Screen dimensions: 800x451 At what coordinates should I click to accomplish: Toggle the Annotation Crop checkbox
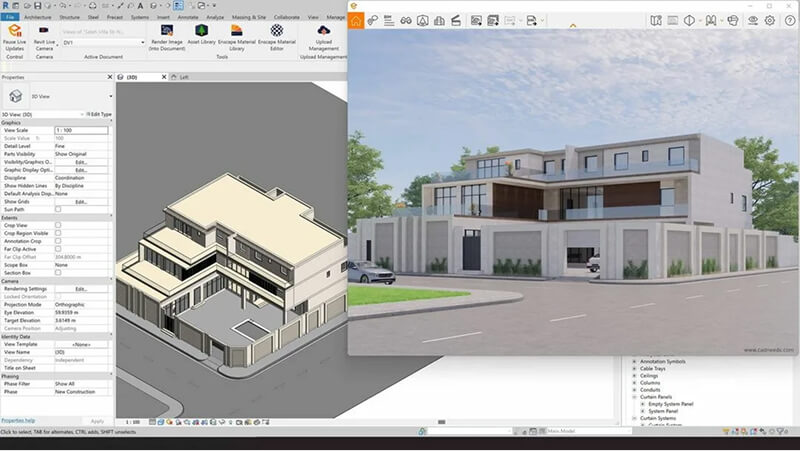58,241
